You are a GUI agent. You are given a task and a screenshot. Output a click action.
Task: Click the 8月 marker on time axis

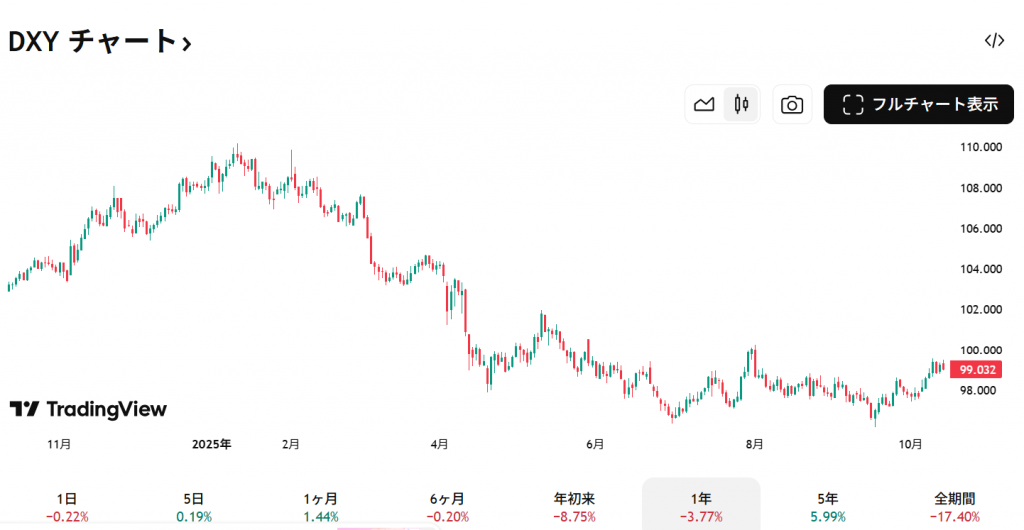755,443
